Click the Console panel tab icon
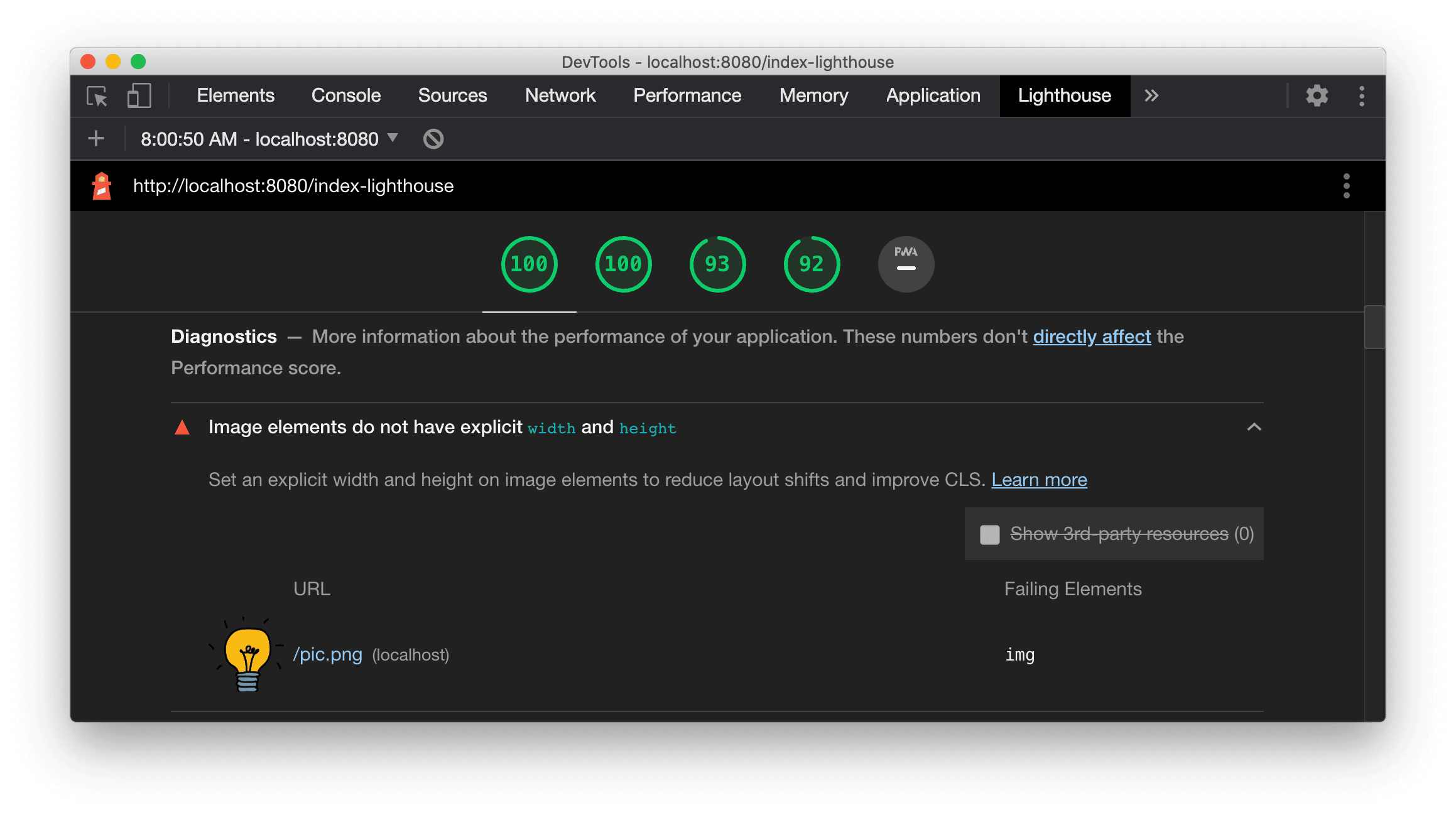 click(x=346, y=95)
